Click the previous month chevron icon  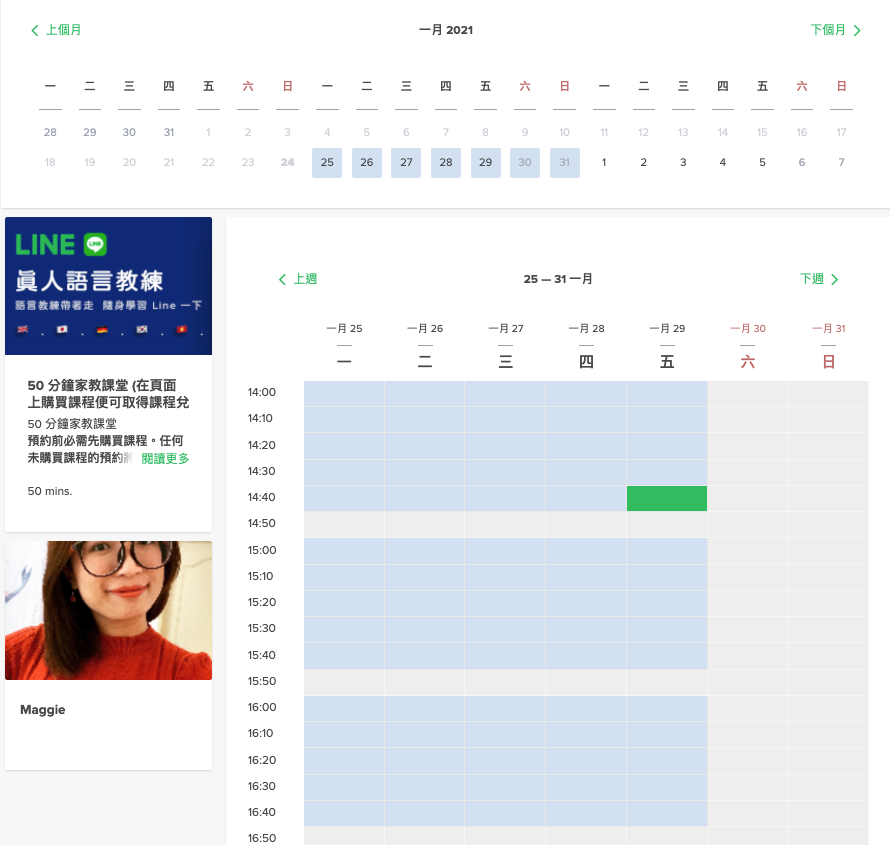35,30
